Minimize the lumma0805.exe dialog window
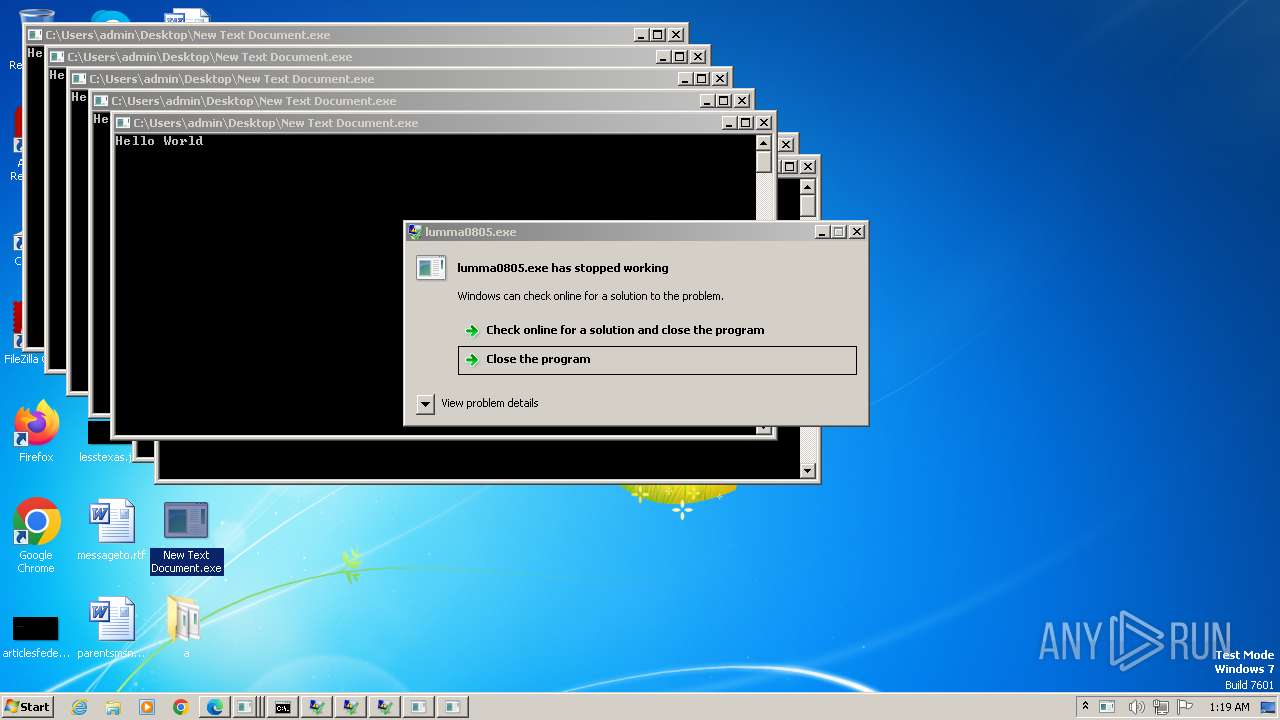 (822, 232)
